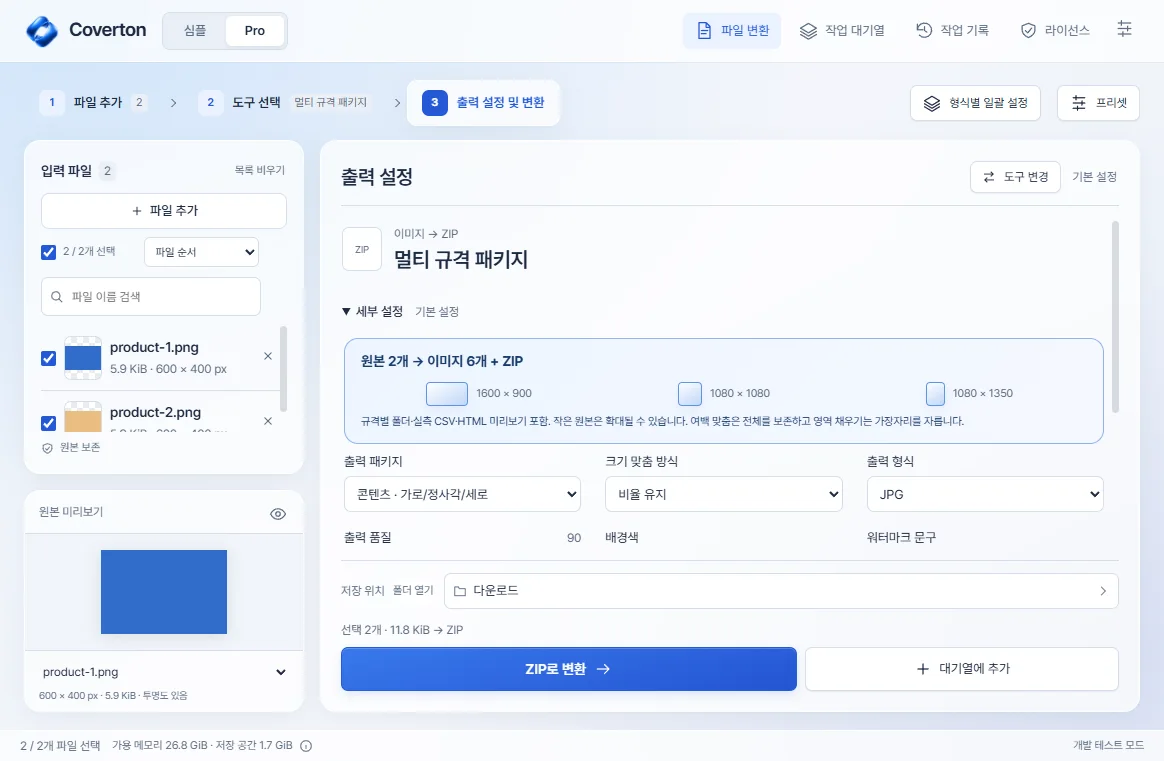Click 기본 설정 link in header
1164x761 pixels.
coord(1094,177)
